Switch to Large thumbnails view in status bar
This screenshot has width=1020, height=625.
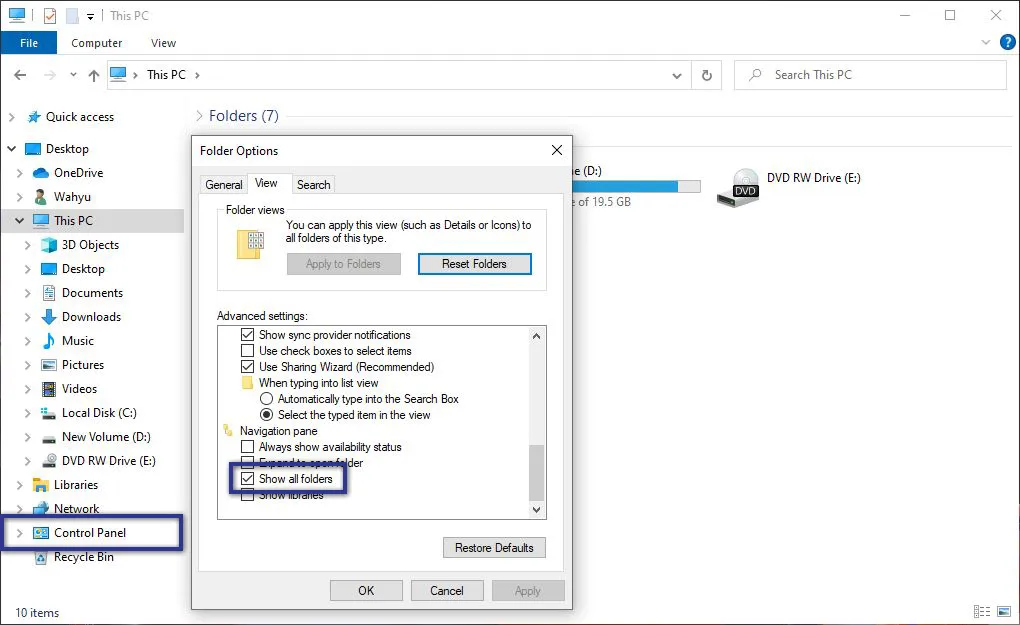coord(1003,611)
